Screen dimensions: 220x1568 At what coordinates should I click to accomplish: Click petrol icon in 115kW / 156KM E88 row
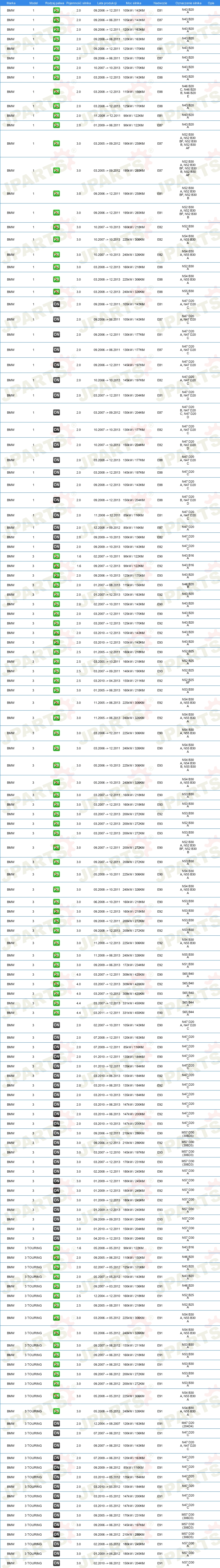coord(56,92)
